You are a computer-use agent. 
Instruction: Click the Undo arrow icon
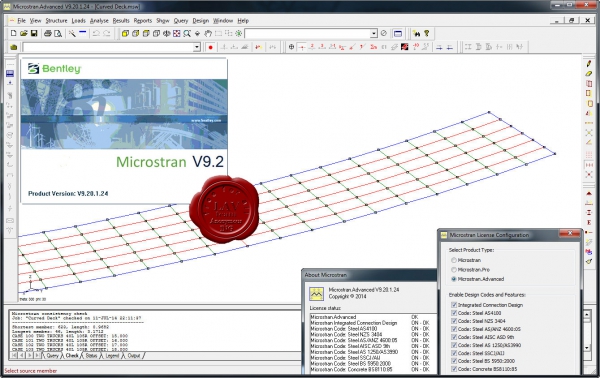point(96,34)
